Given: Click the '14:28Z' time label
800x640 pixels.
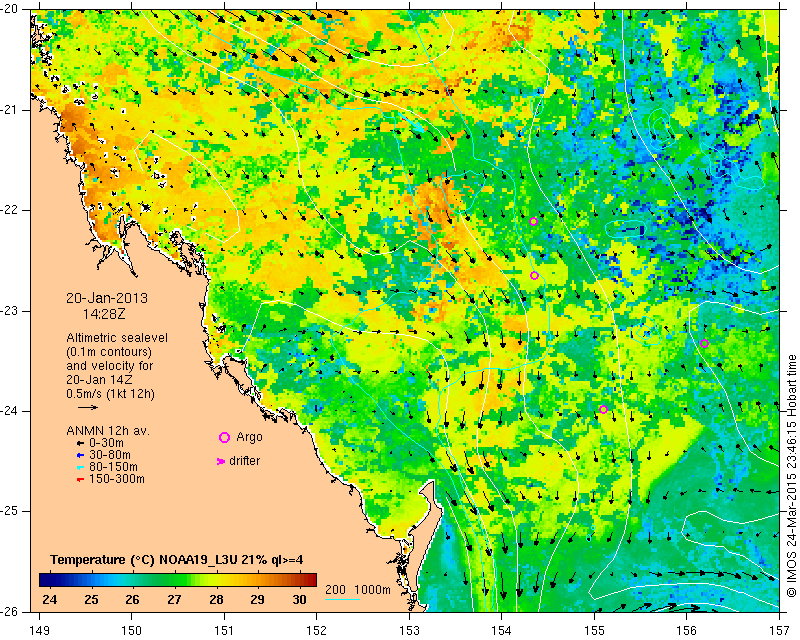Looking at the screenshot, I should 104,314.
